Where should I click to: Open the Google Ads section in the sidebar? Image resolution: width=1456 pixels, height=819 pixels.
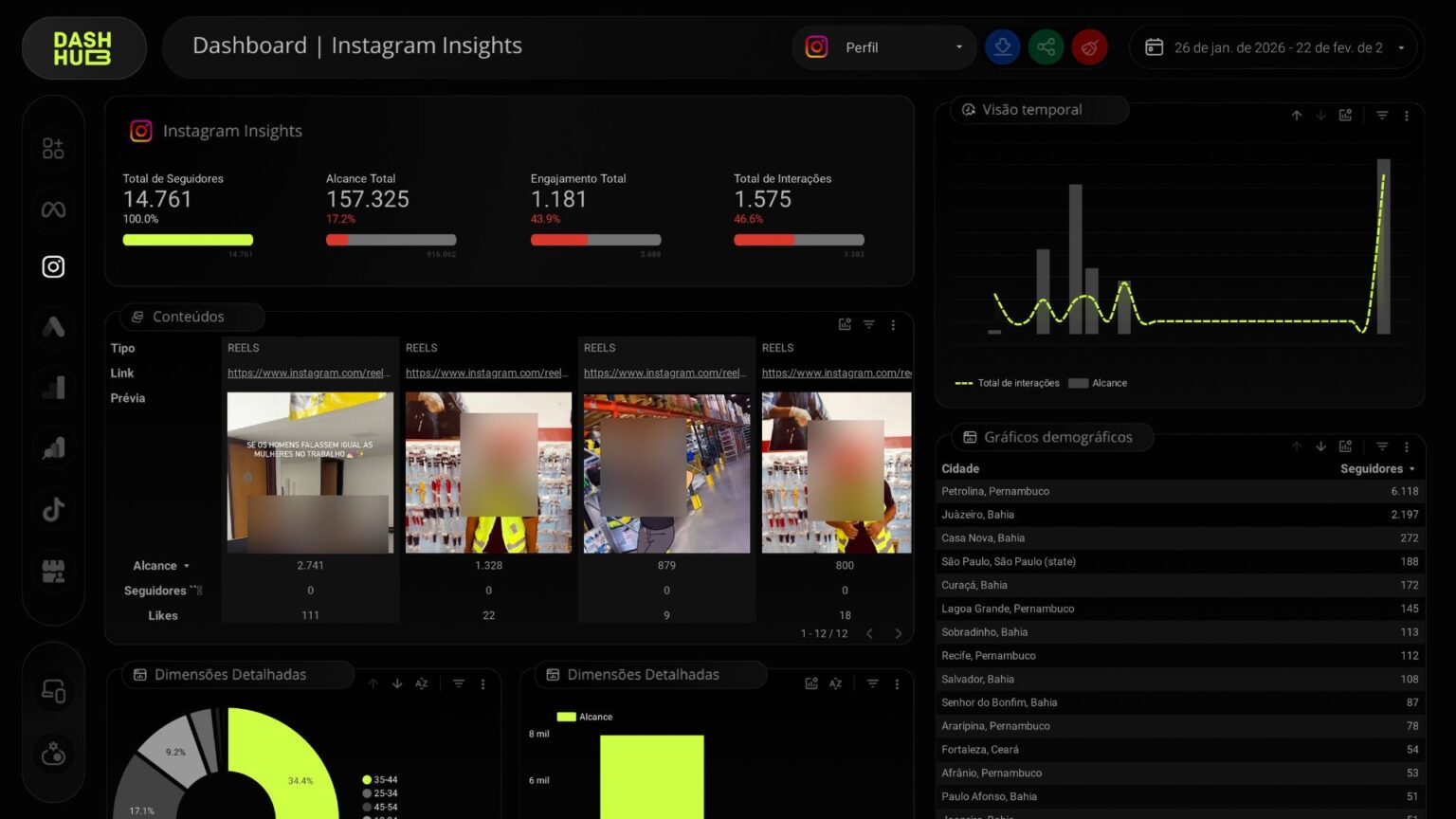(x=53, y=327)
